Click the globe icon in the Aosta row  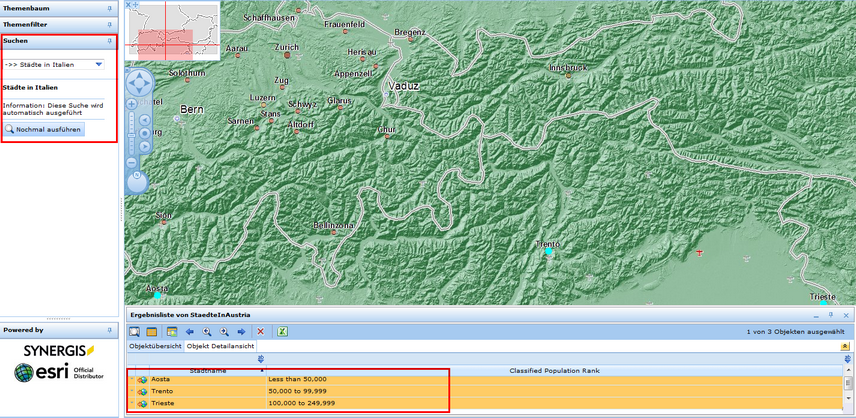pyautogui.click(x=142, y=379)
